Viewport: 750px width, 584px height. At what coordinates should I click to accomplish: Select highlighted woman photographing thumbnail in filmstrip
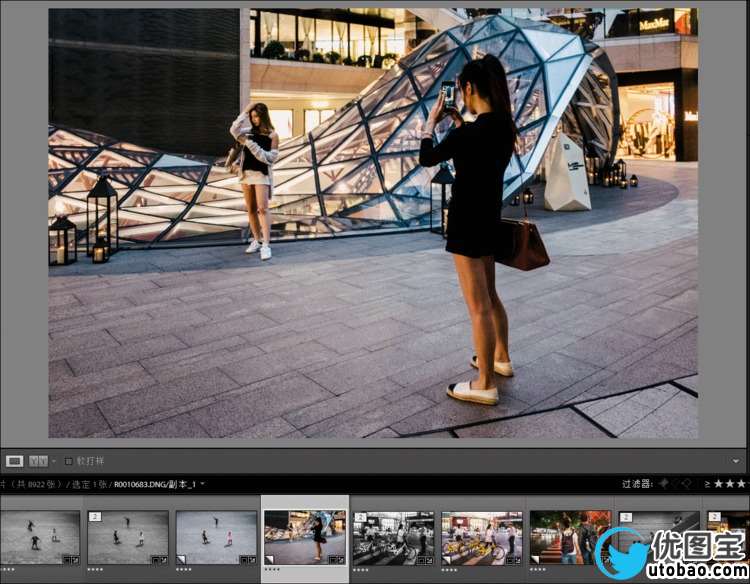305,538
